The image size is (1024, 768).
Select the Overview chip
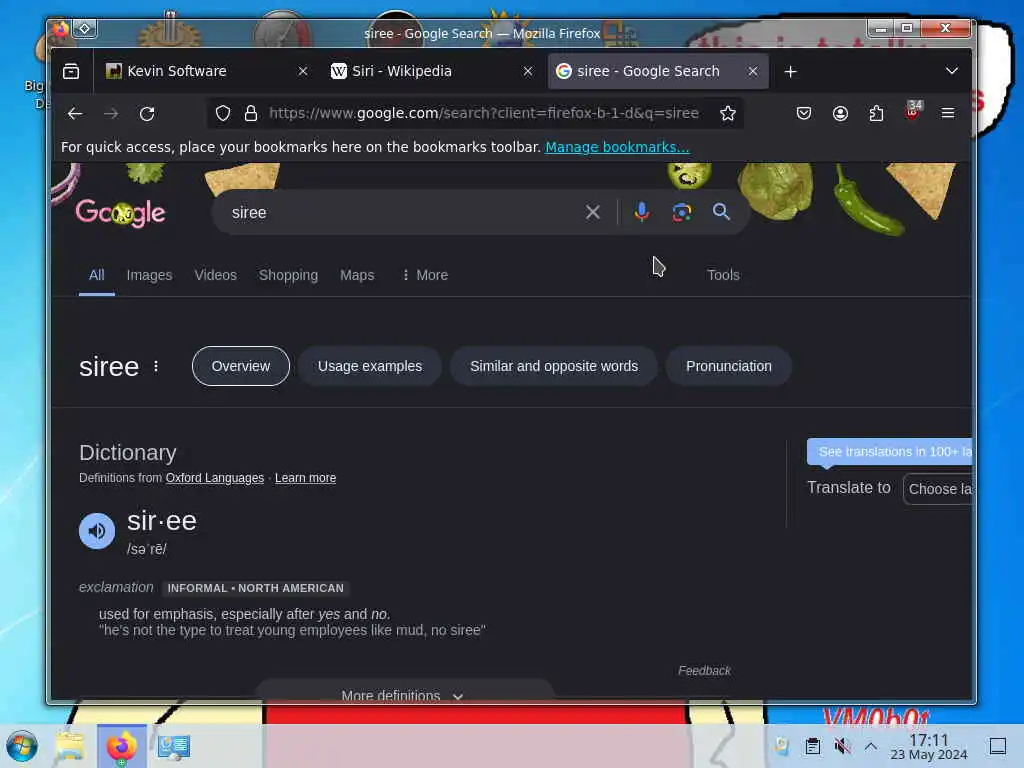pyautogui.click(x=241, y=366)
